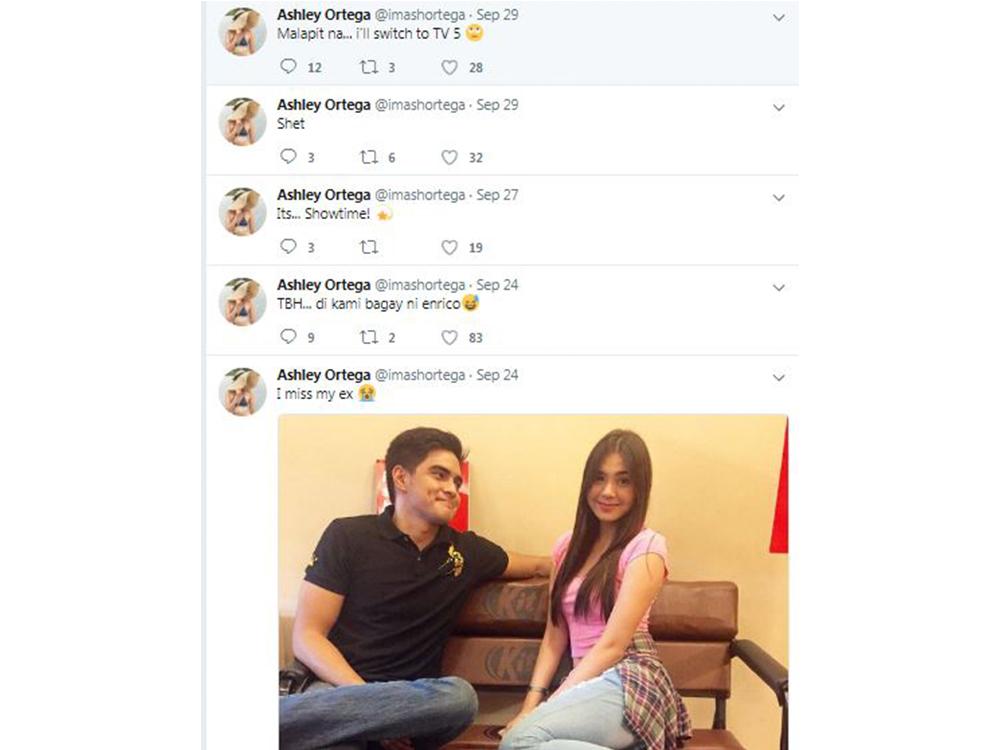Image resolution: width=1000 pixels, height=750 pixels.
Task: Expand the menu arrow on "Its... Showtime!" tweet
Action: (779, 198)
